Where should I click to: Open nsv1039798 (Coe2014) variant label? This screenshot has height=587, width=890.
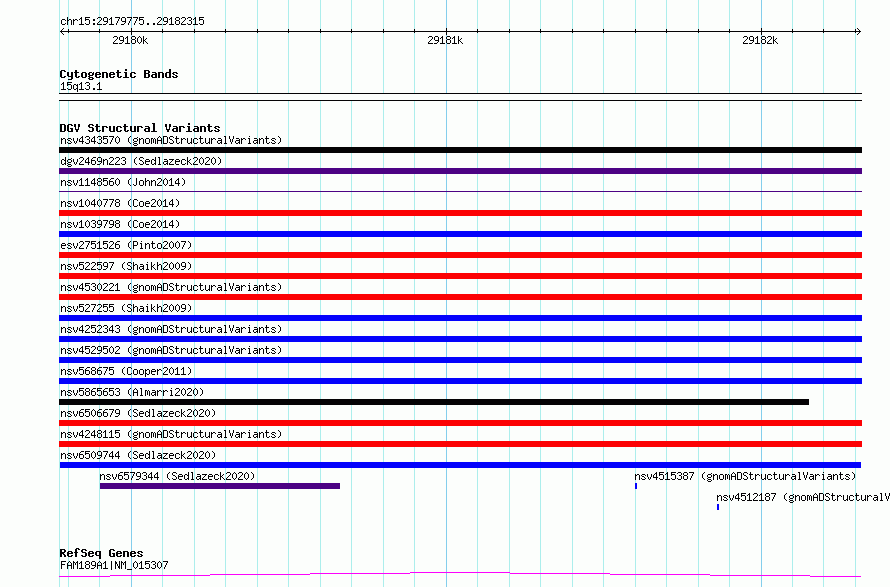(120, 224)
